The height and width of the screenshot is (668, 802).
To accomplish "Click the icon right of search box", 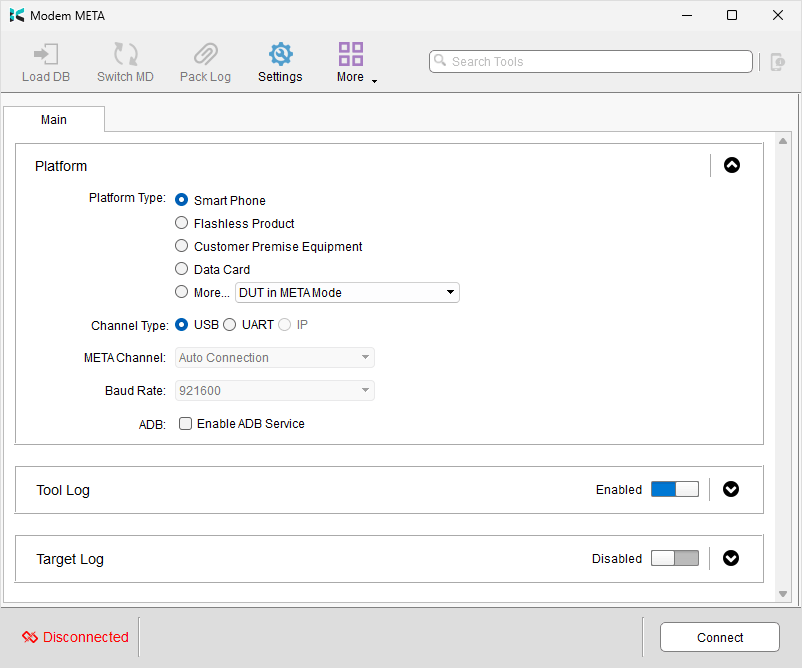I will click(777, 62).
